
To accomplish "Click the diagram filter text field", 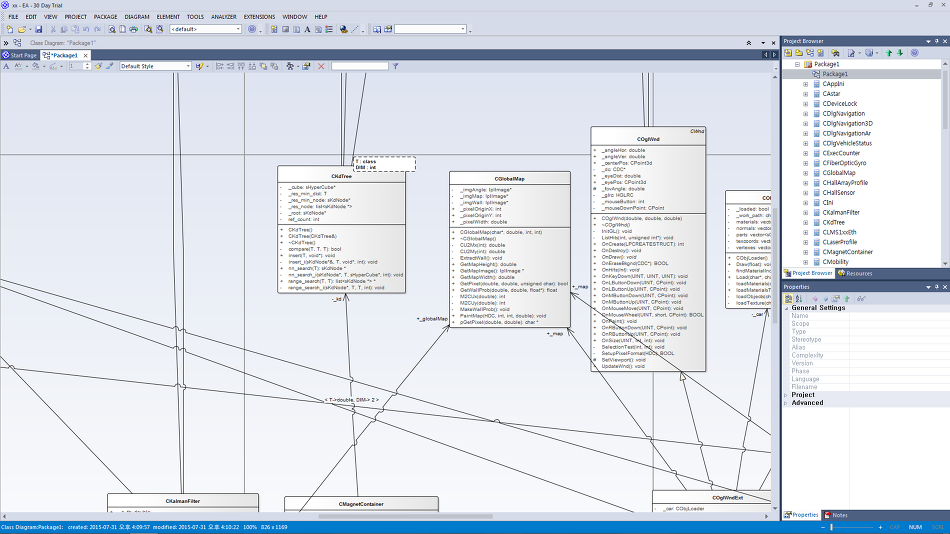I will (360, 66).
